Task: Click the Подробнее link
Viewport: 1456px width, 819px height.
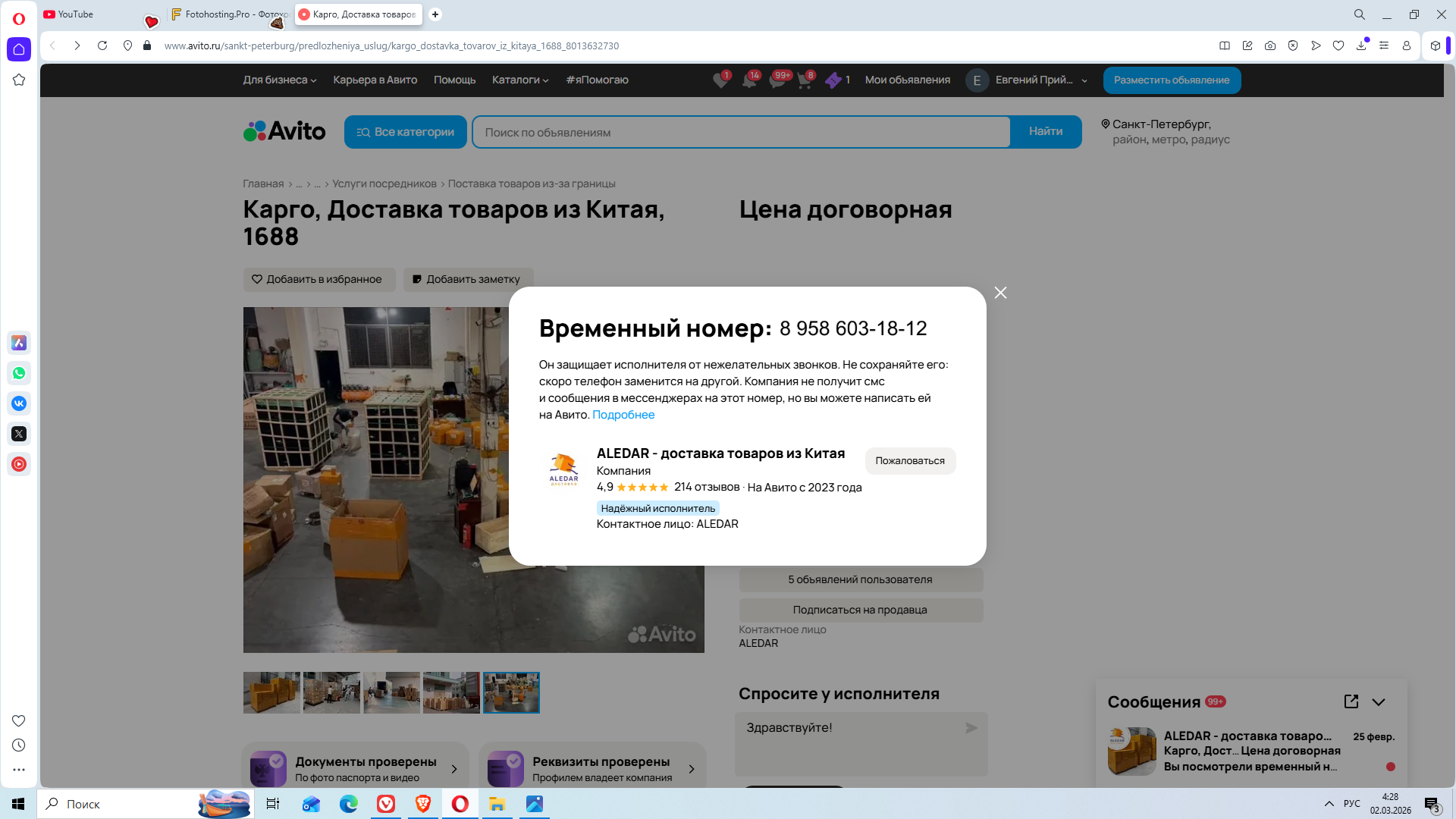Action: point(623,415)
